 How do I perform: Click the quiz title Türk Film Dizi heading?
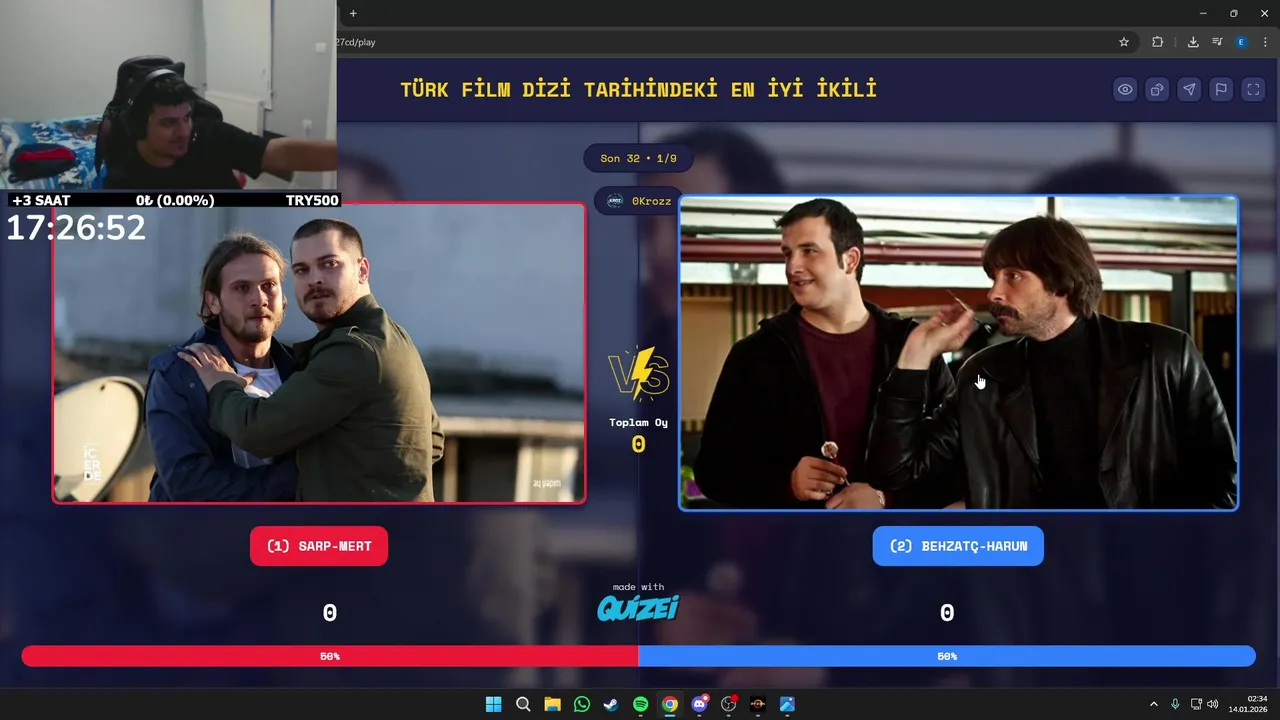[x=638, y=90]
